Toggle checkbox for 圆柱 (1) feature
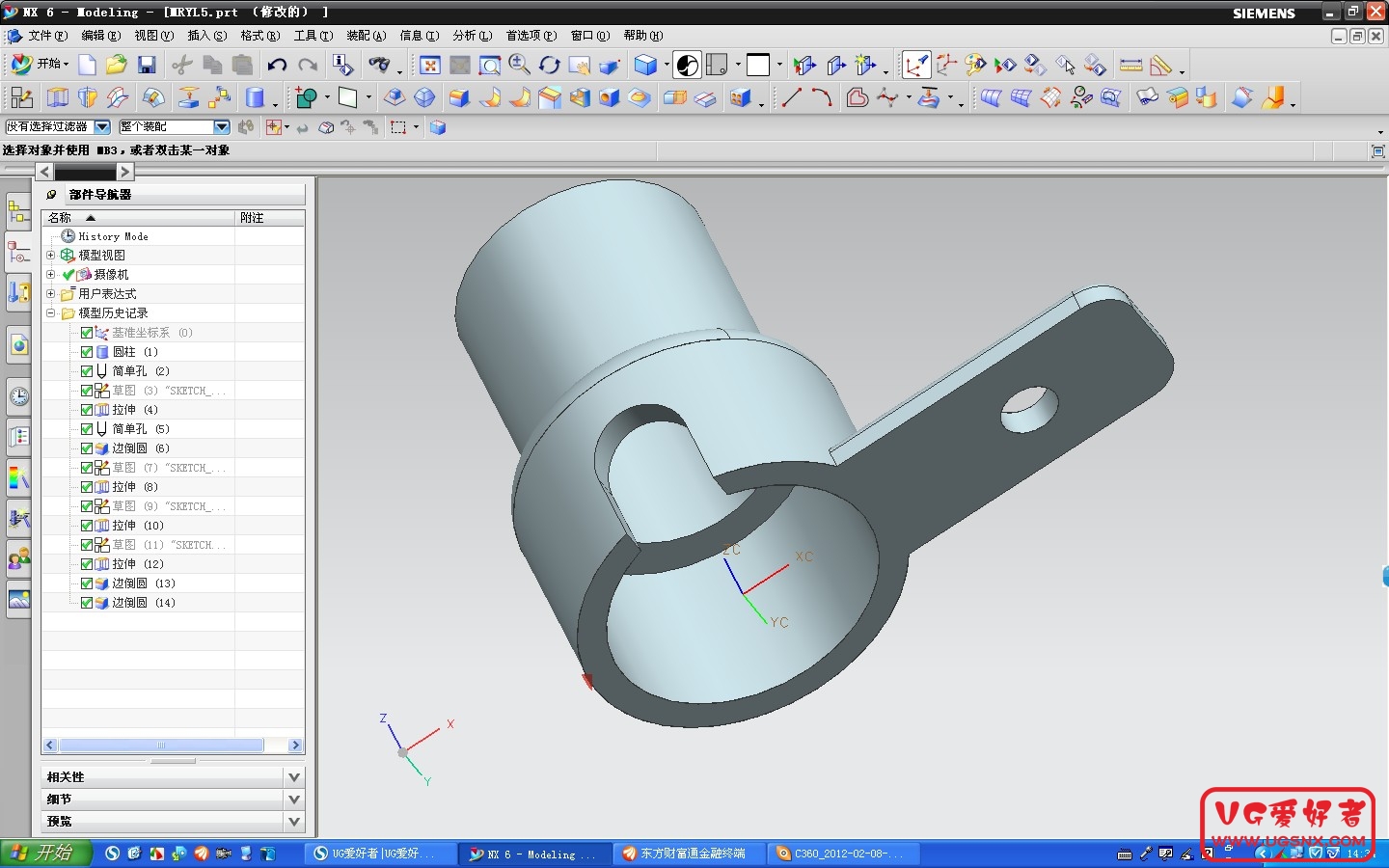Image resolution: width=1389 pixels, height=868 pixels. pyautogui.click(x=87, y=352)
